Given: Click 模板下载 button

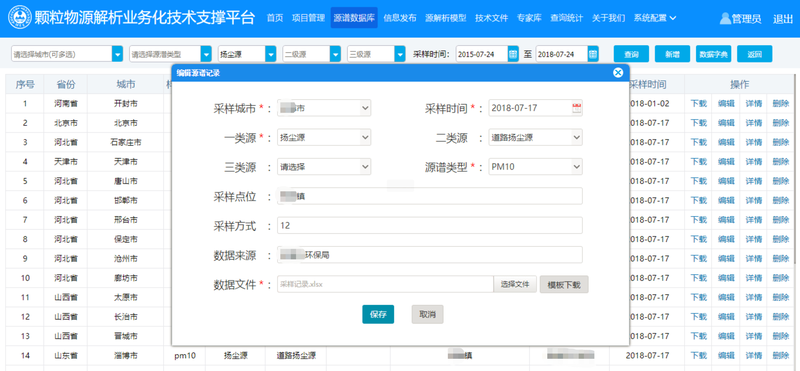Looking at the screenshot, I should click(564, 284).
